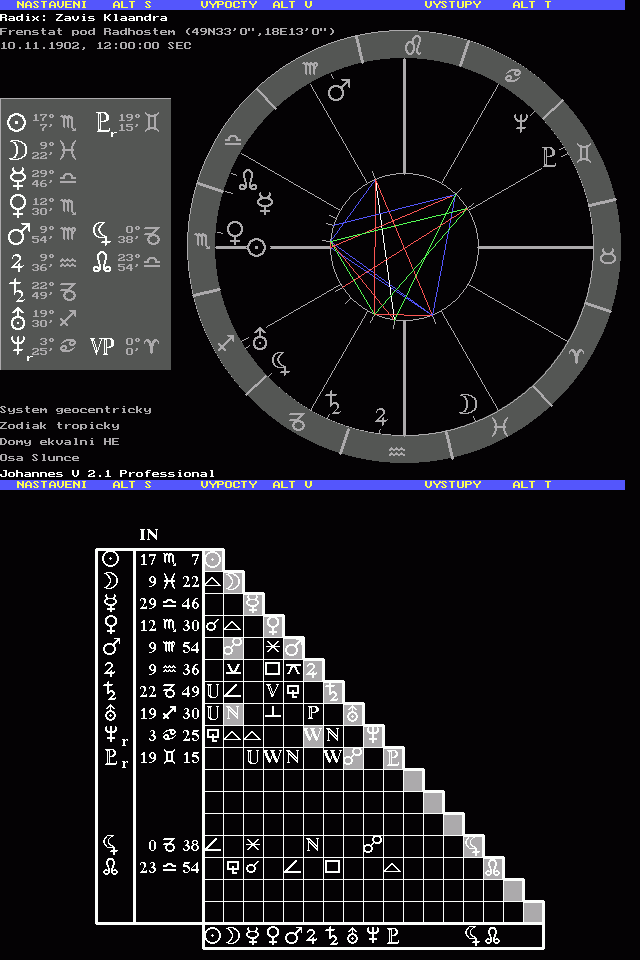Viewport: 640px width, 960px height.
Task: Click the Sun symbol in the aspect table's left column
Action: coord(115,560)
